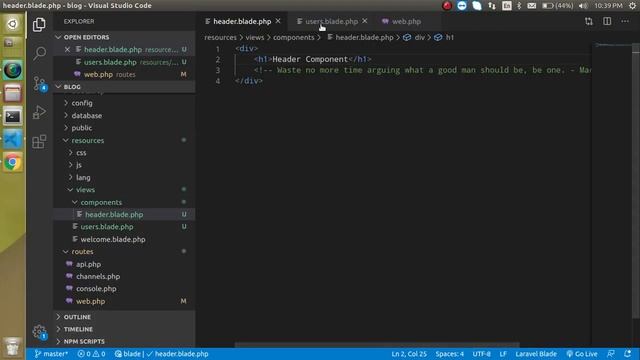The height and width of the screenshot is (360, 640).
Task: Expand the Timeline section
Action: 124,329
